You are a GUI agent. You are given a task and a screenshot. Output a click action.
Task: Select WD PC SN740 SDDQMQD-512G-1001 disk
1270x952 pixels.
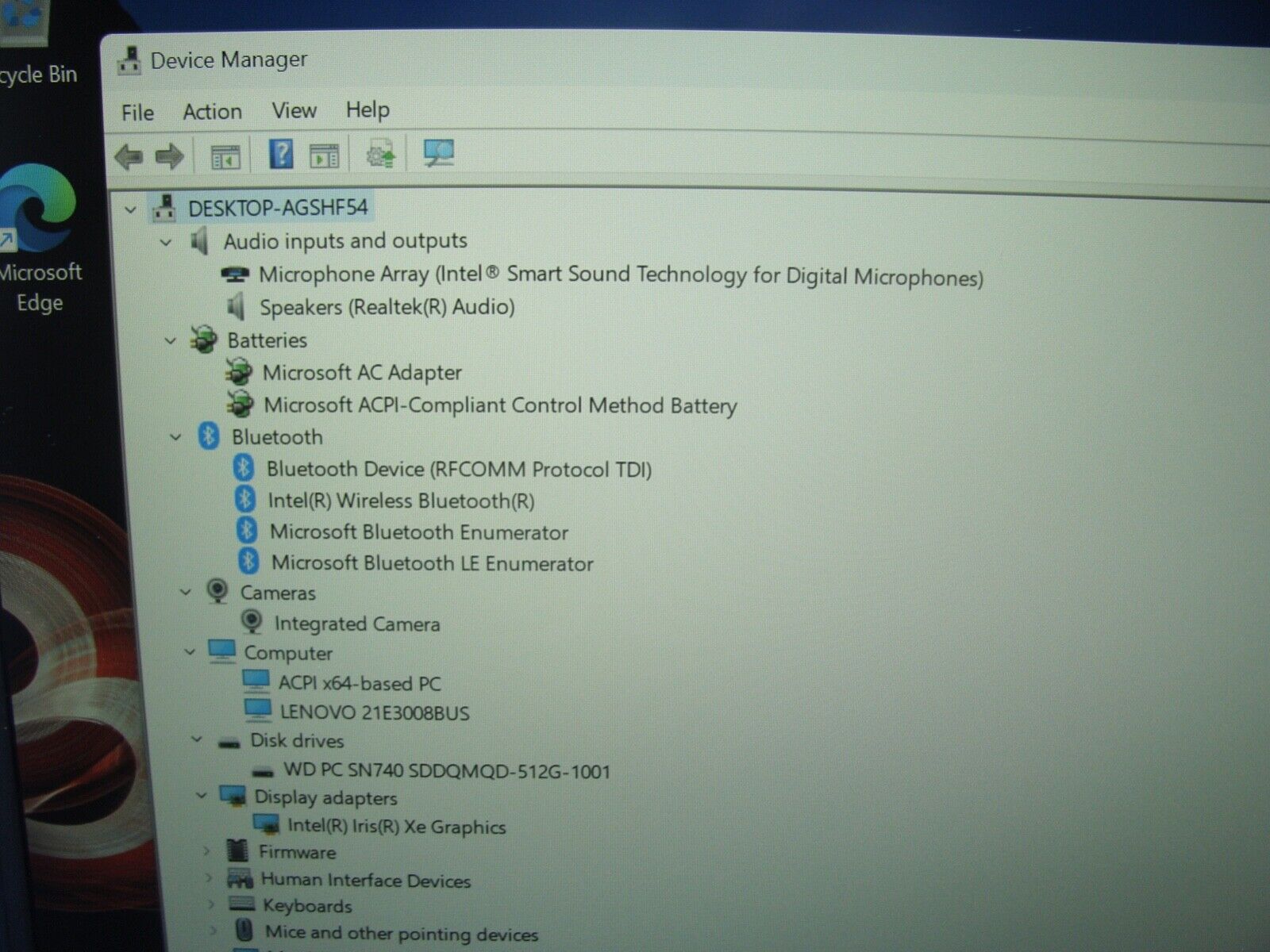[x=447, y=770]
